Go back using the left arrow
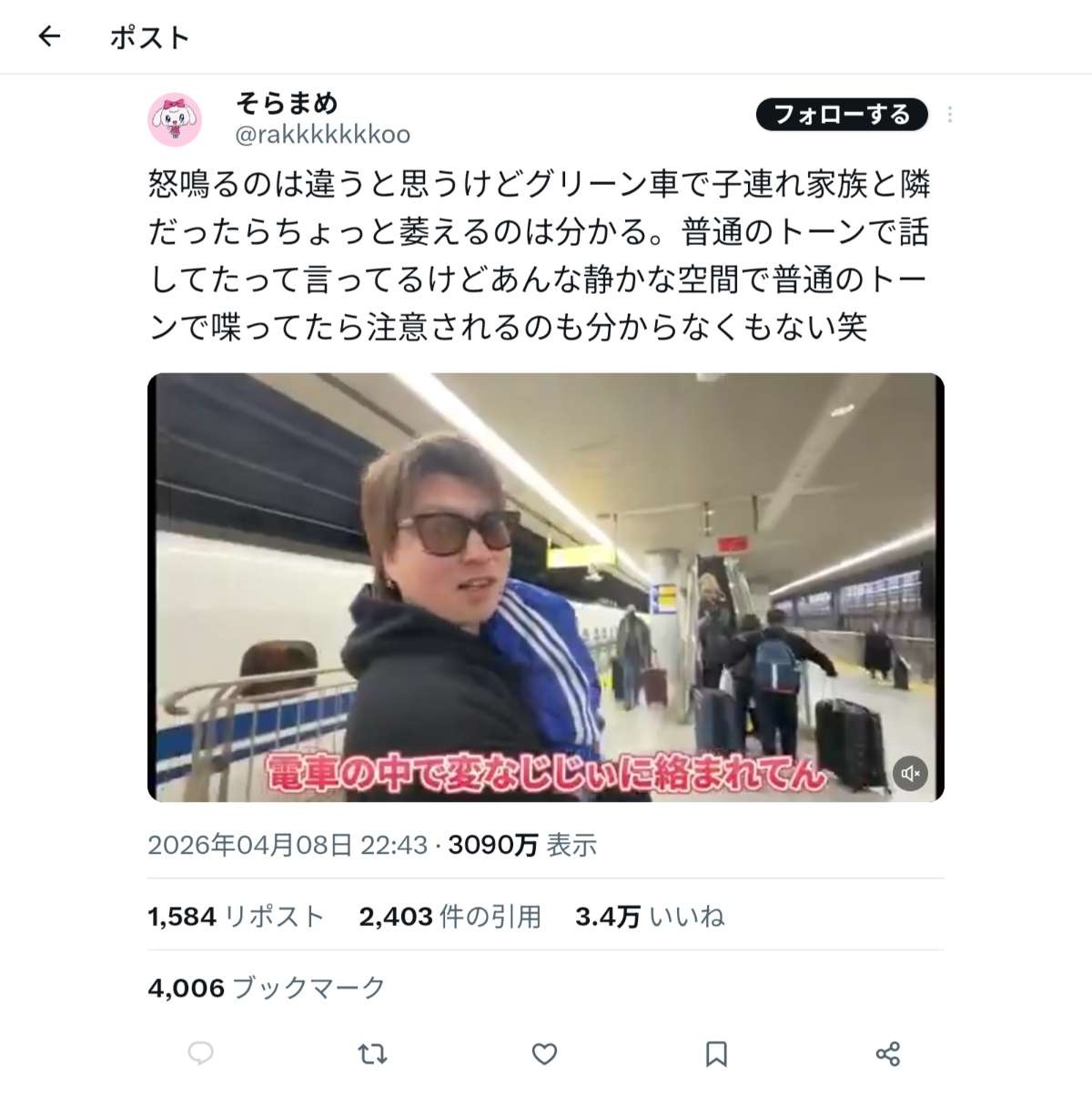 tap(49, 36)
